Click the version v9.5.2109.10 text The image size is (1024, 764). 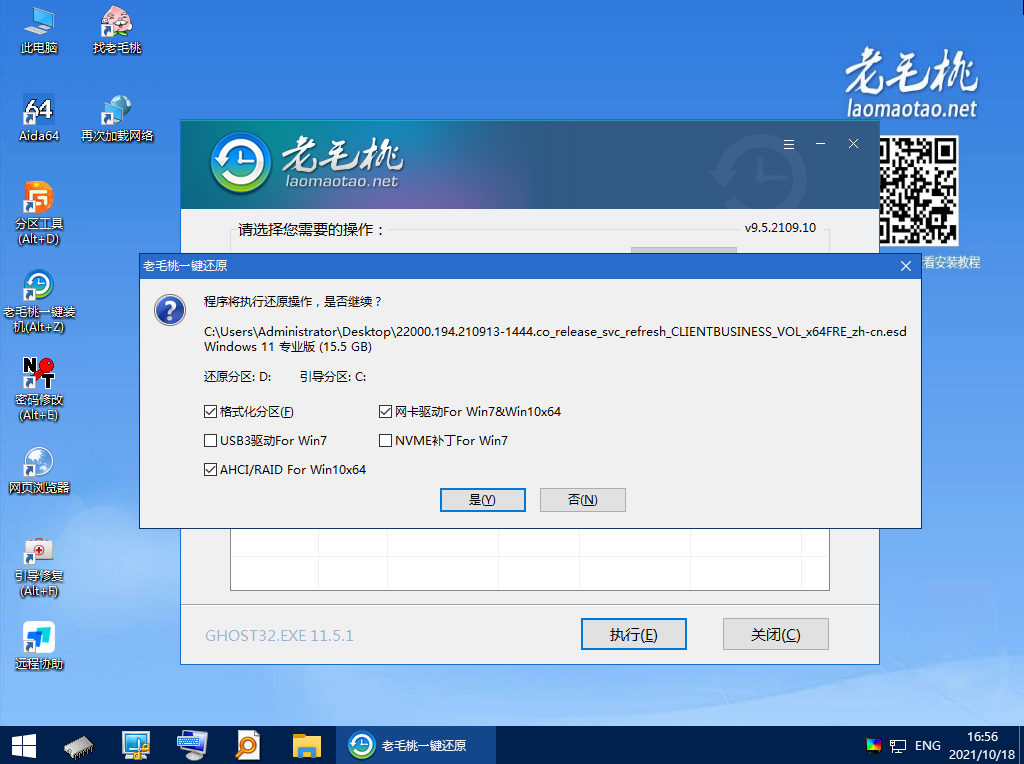point(780,228)
